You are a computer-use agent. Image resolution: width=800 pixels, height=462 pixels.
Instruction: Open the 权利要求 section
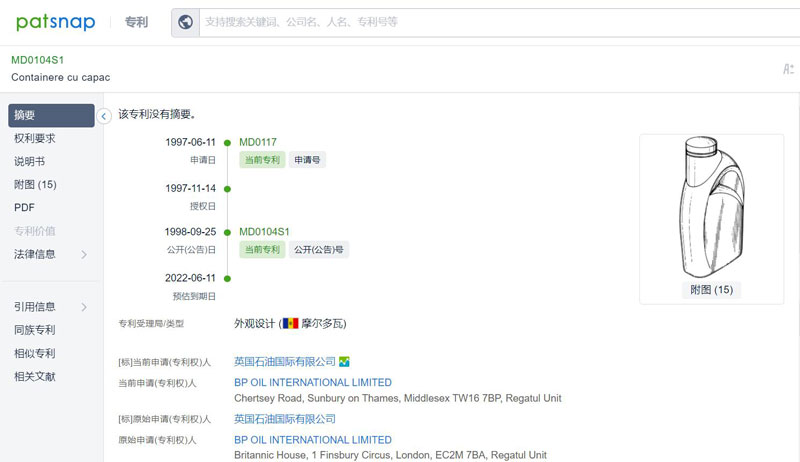(35, 139)
